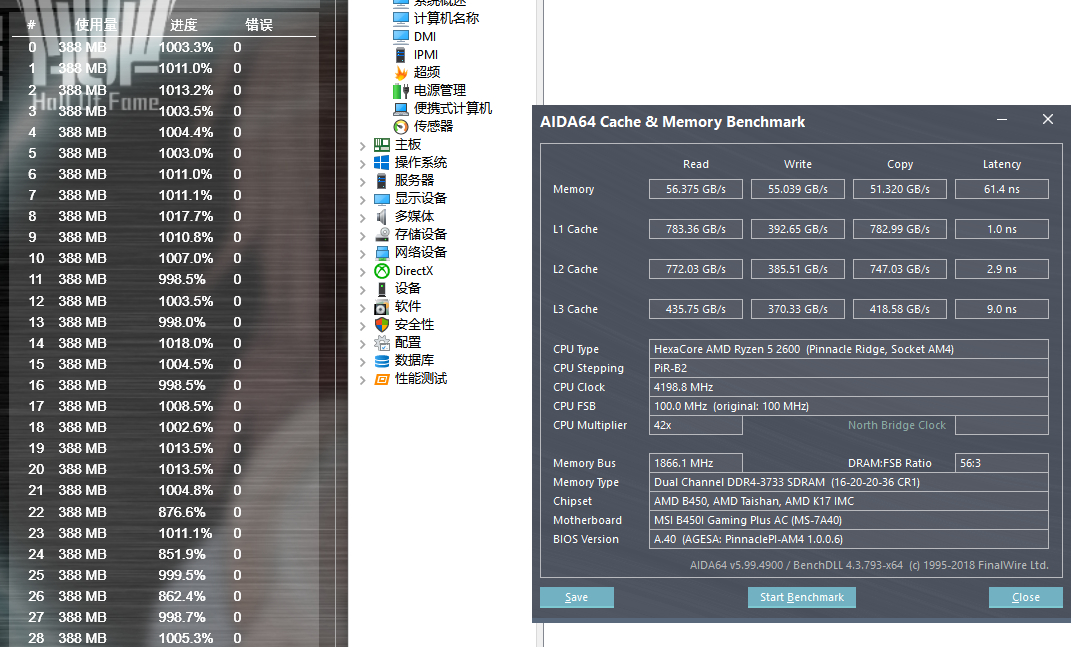Click the 设备 hardware icon

click(x=382, y=288)
